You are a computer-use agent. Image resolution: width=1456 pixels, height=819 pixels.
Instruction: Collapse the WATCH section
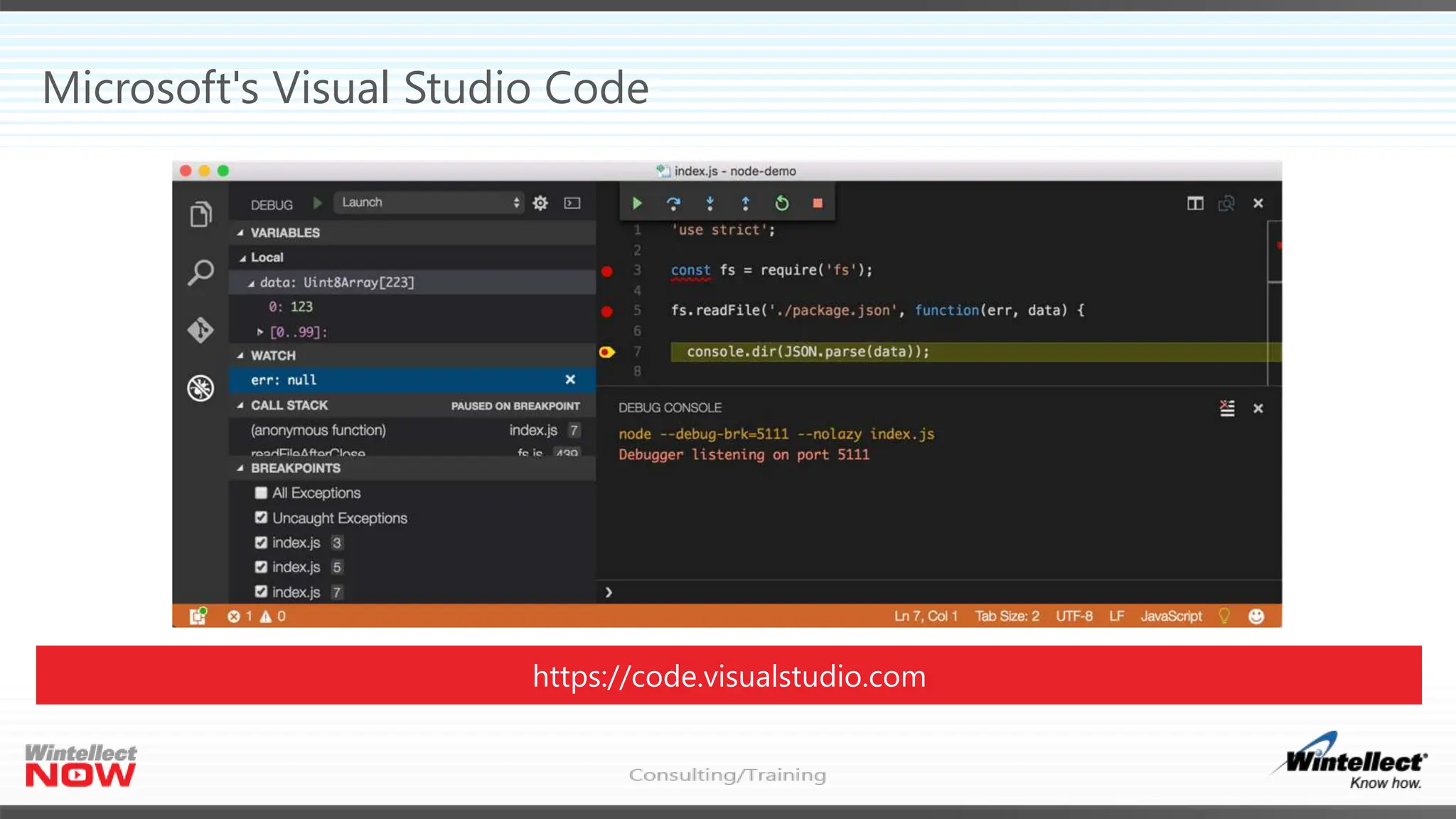pyautogui.click(x=240, y=355)
